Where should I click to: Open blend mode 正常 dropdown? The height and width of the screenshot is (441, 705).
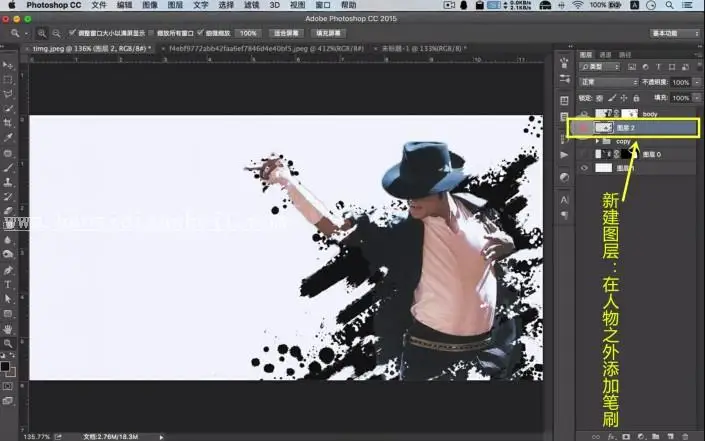(609, 82)
